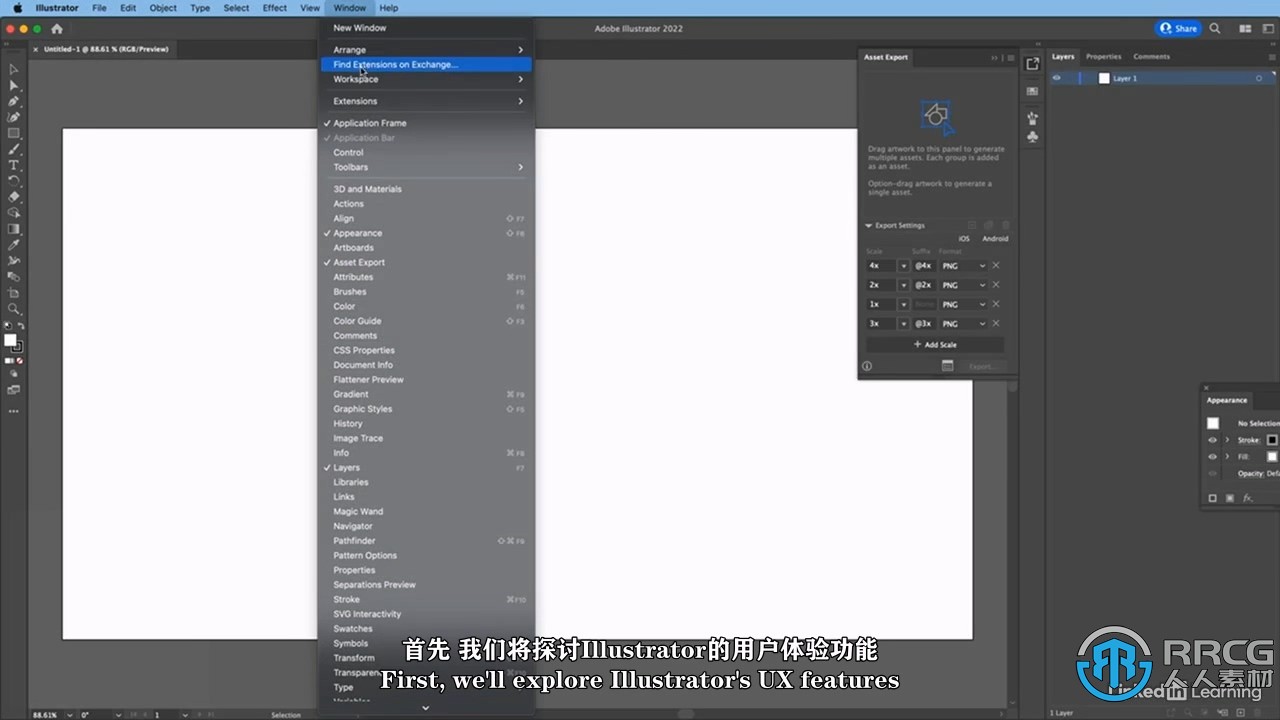Click the Fill color swatch in toolbar

10,340
